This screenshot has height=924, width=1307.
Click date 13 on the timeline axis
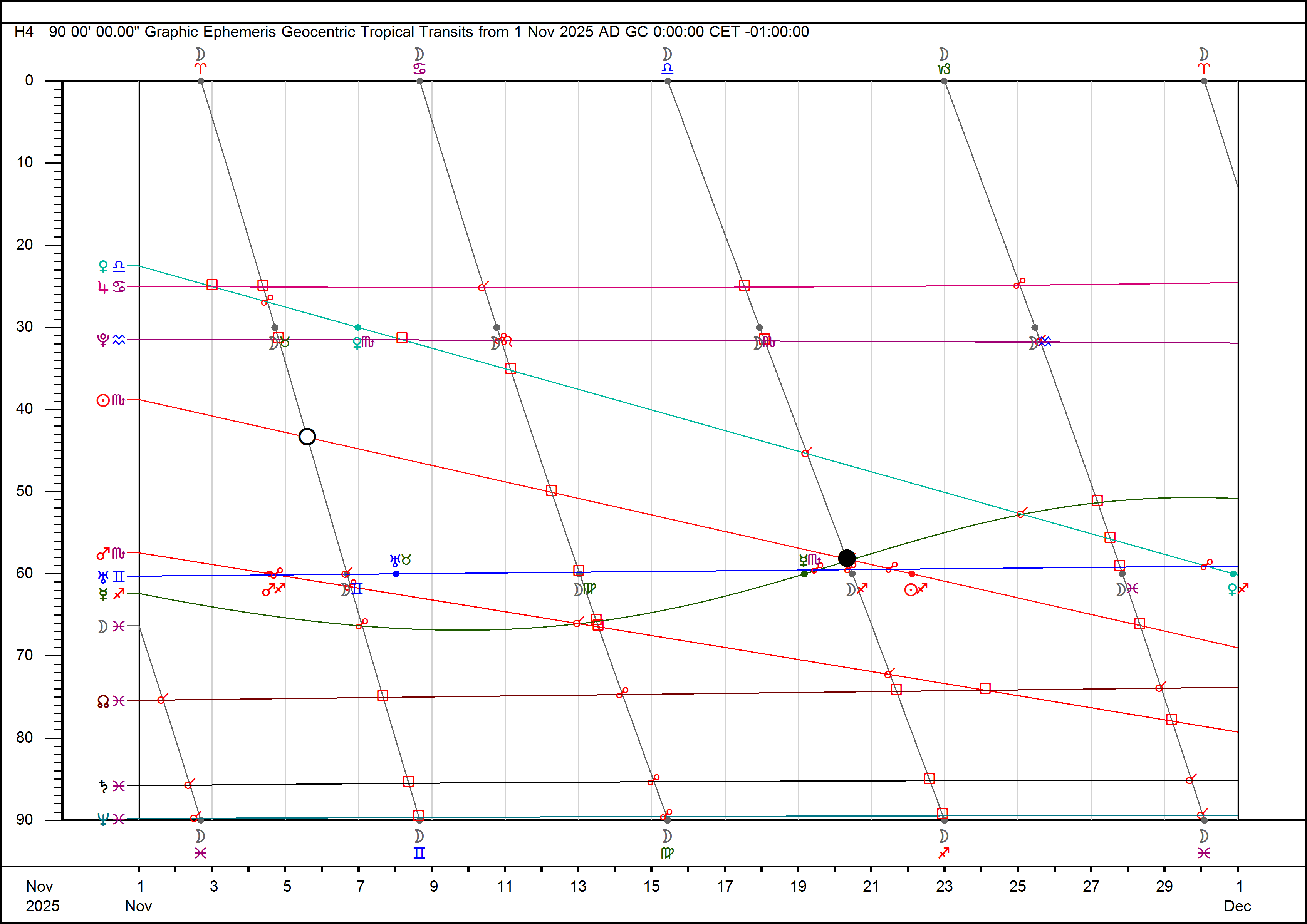578,886
